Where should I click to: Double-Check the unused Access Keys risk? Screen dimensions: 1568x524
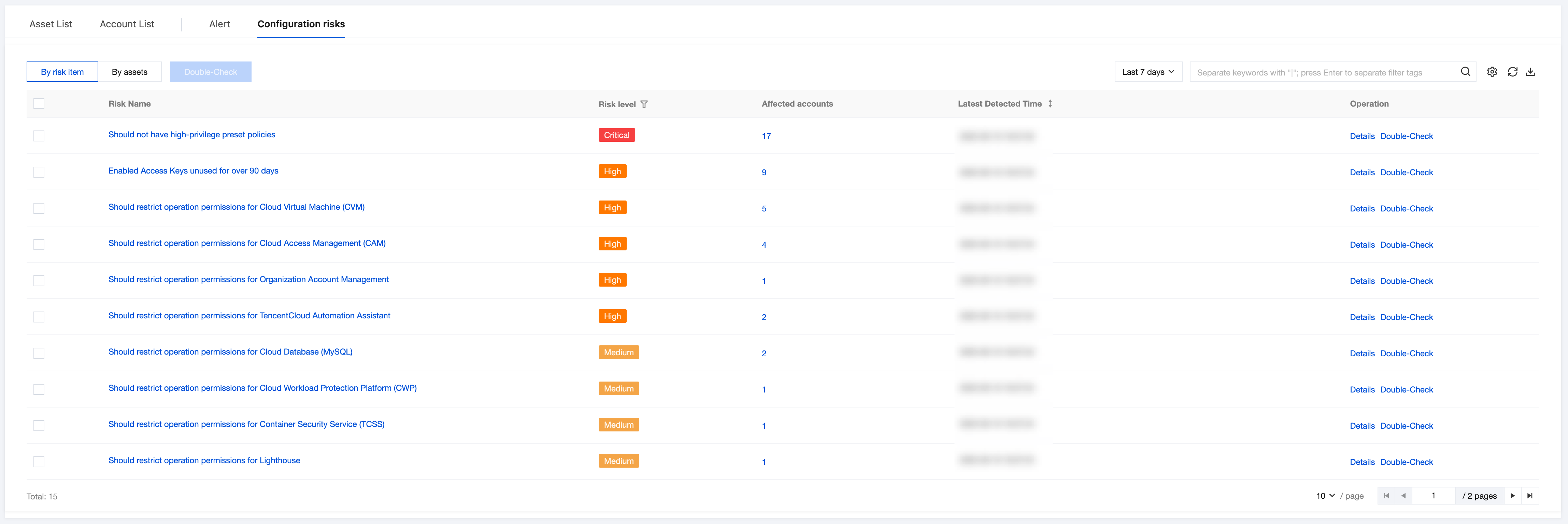point(1406,173)
